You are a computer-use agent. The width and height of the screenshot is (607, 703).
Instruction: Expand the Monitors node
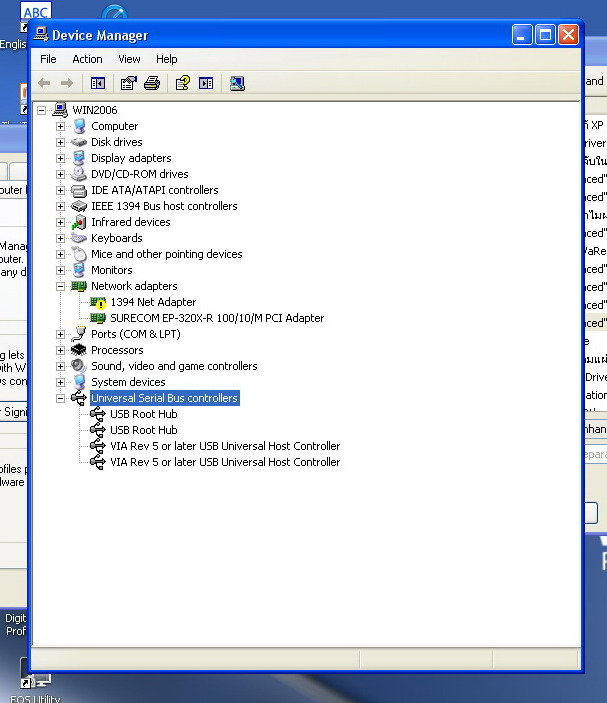click(x=61, y=270)
